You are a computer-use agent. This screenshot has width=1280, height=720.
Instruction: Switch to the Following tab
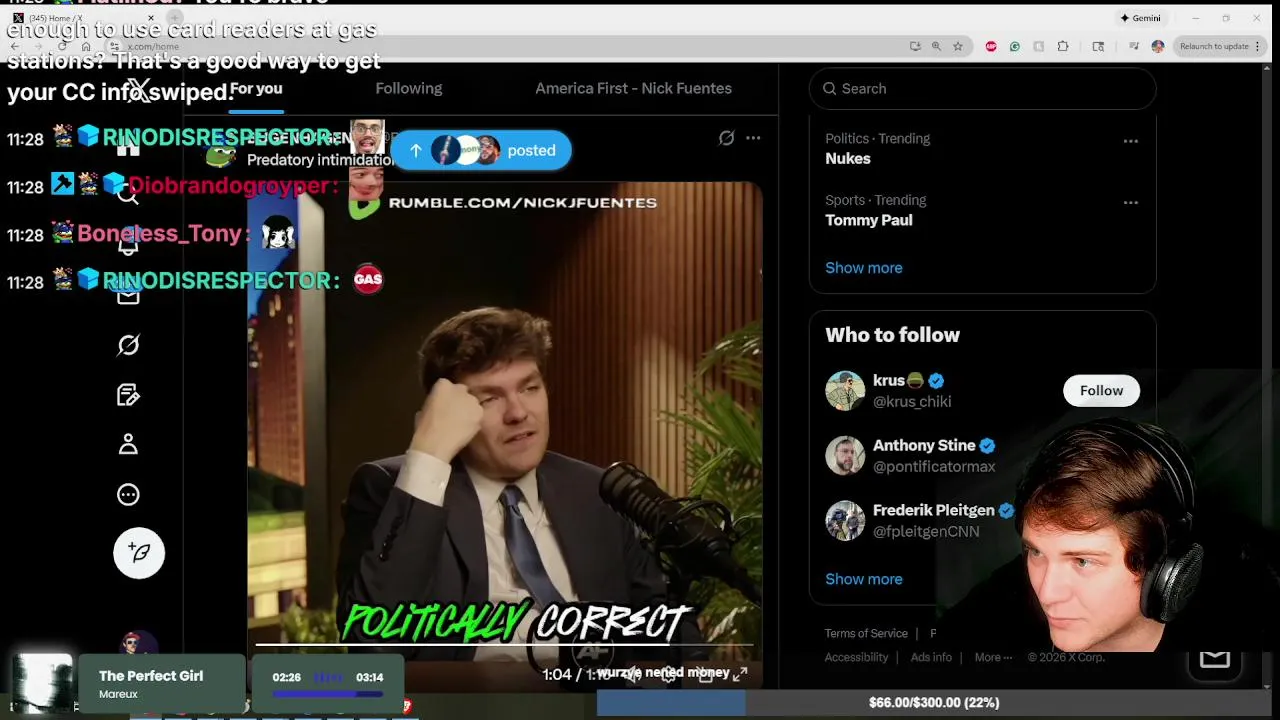[x=409, y=88]
